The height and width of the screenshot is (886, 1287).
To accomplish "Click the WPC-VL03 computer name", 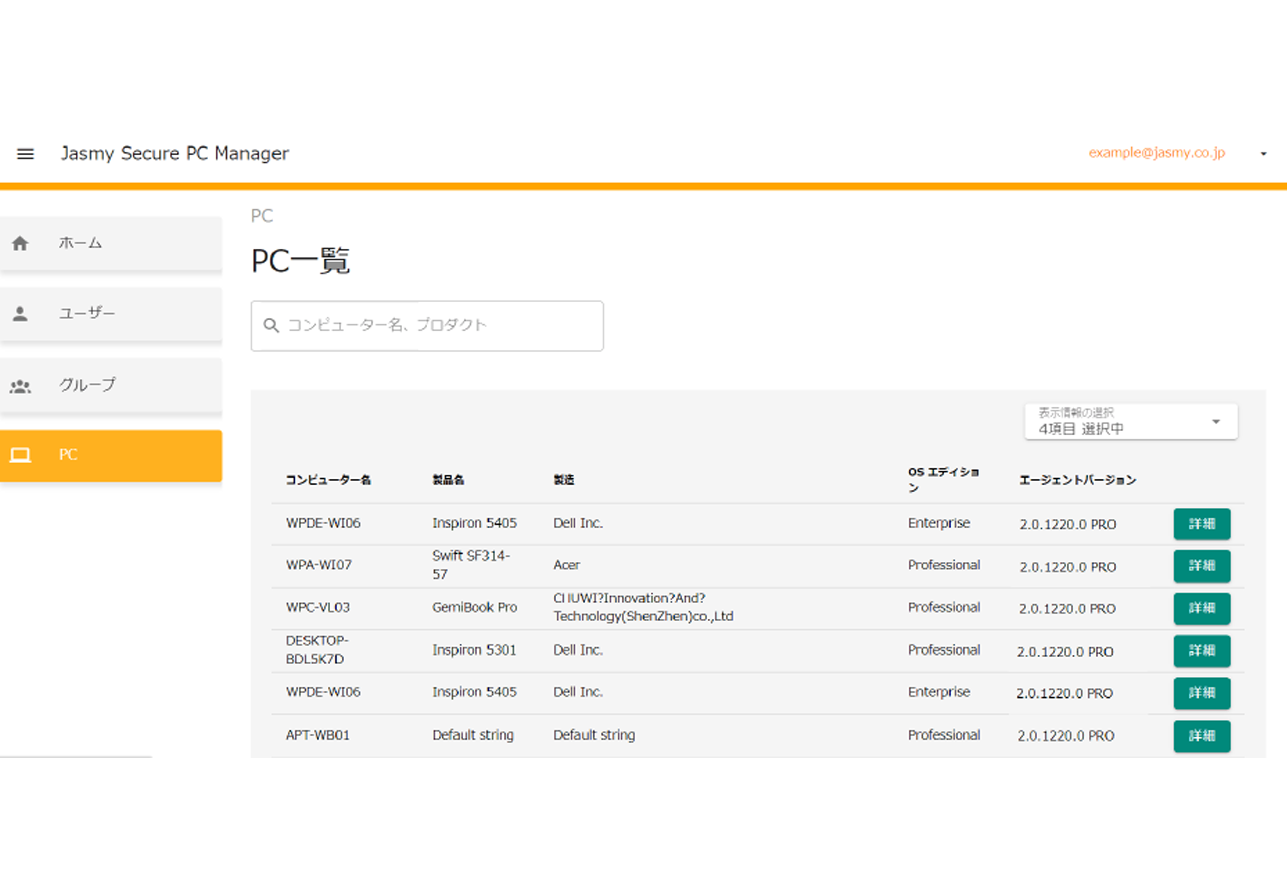I will point(318,607).
